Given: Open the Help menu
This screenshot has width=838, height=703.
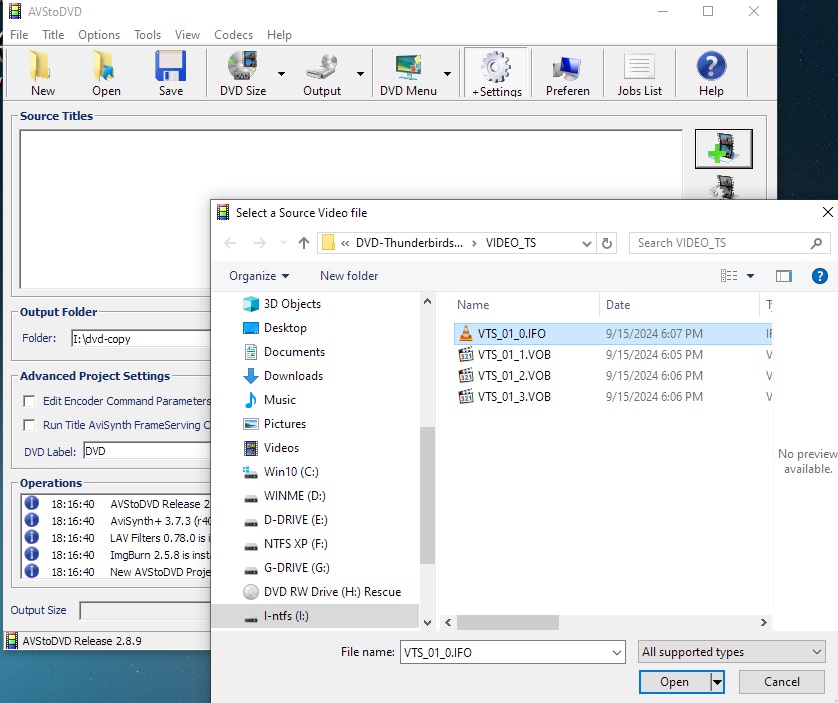Looking at the screenshot, I should [x=279, y=35].
